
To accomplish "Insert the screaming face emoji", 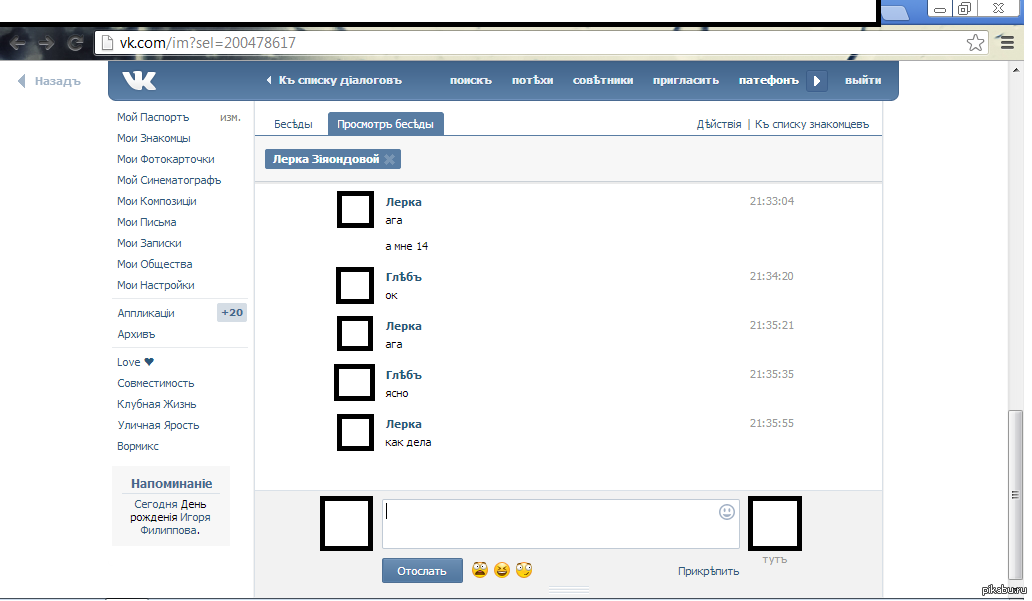I will click(x=480, y=570).
